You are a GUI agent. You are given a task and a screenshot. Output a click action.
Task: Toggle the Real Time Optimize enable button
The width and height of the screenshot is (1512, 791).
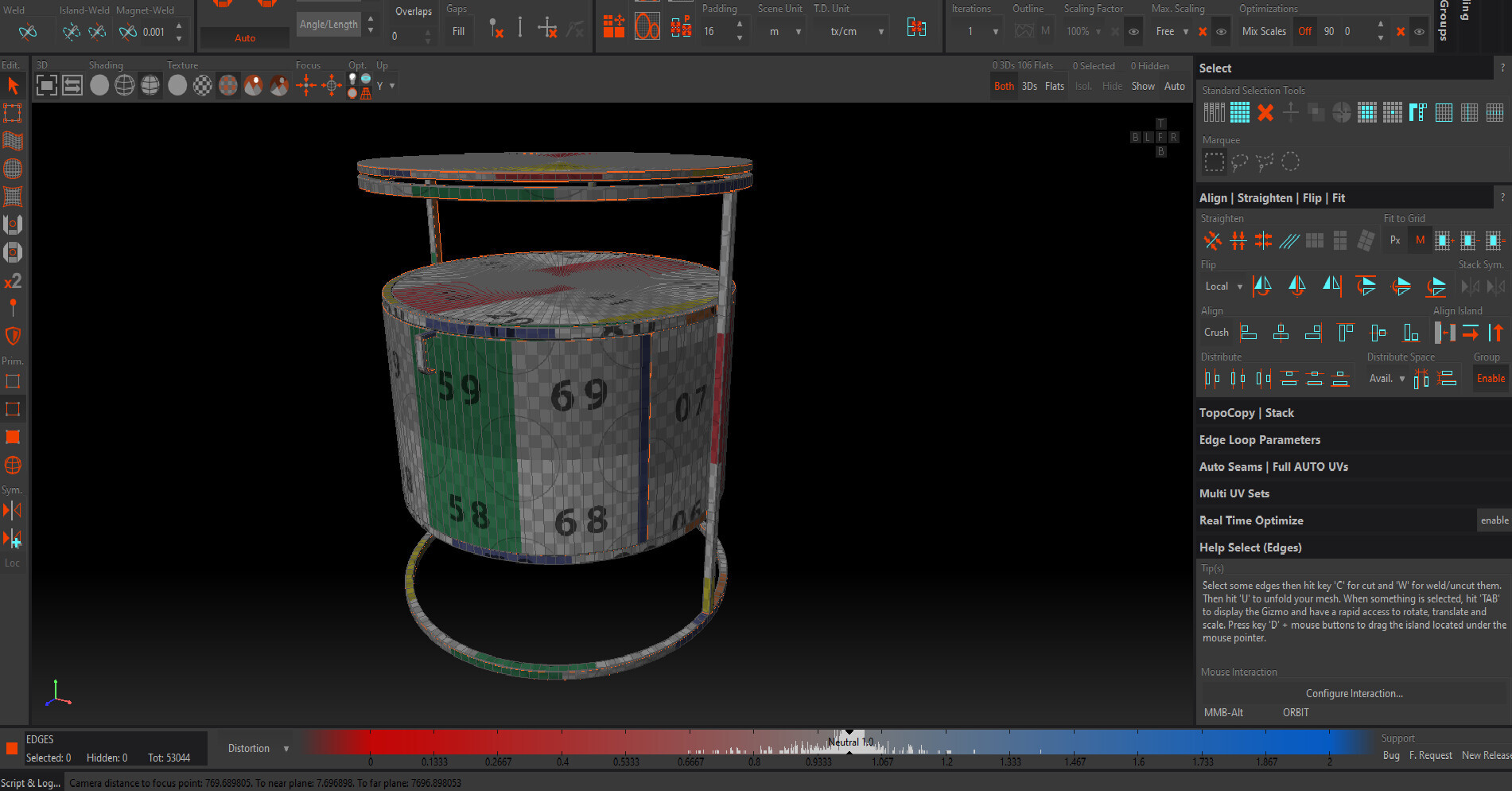pyautogui.click(x=1494, y=520)
